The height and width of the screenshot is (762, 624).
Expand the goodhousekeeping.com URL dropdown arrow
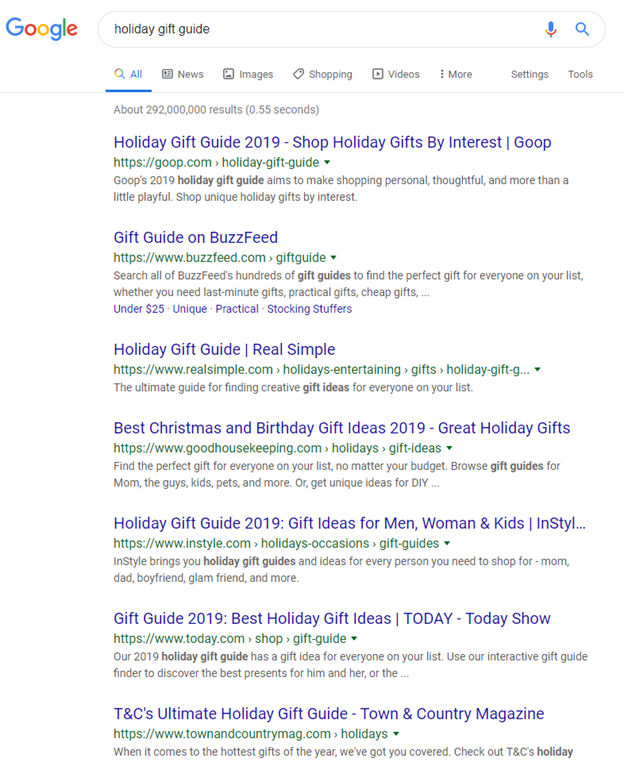[x=449, y=448]
